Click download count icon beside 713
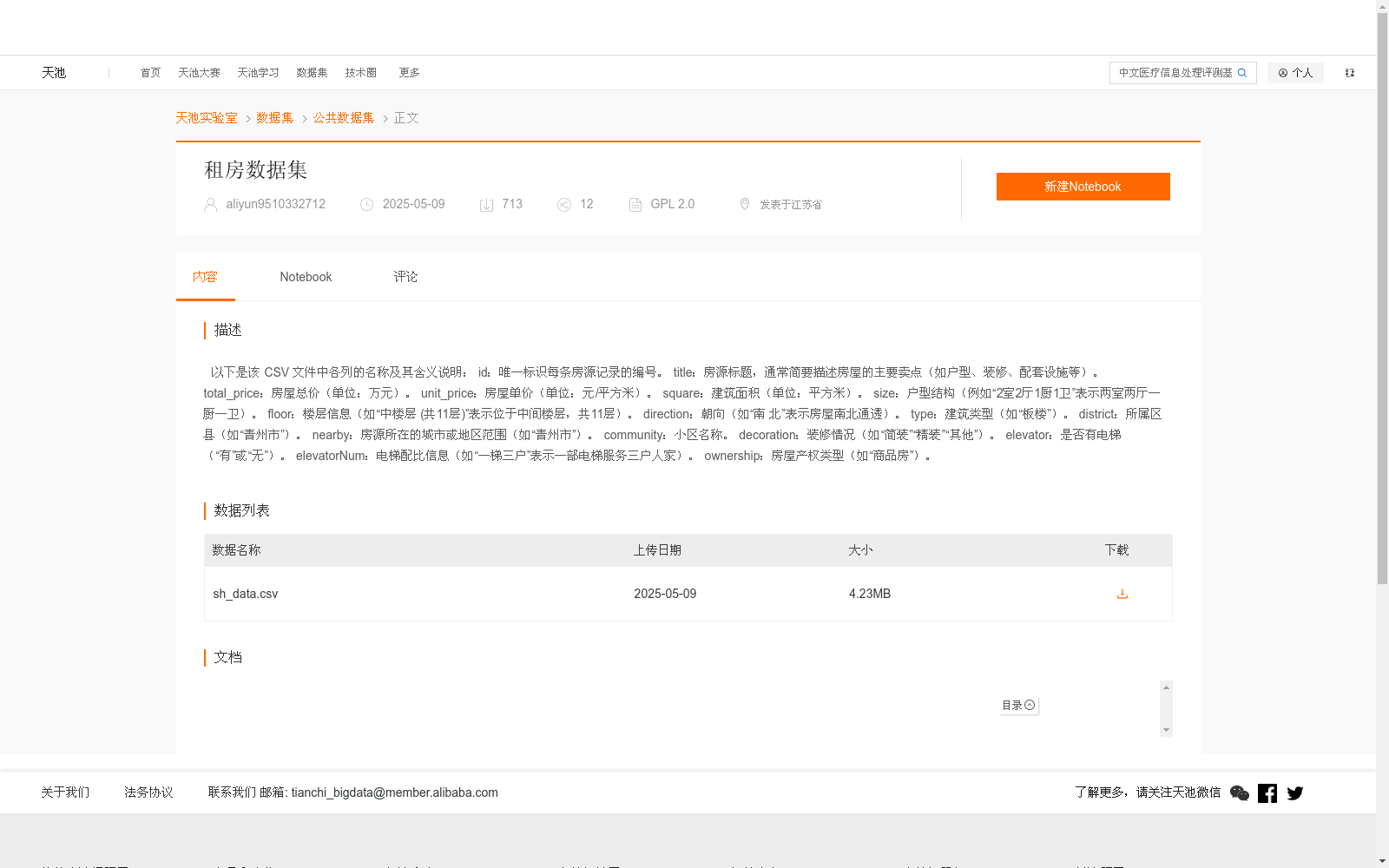This screenshot has height=868, width=1389. pyautogui.click(x=487, y=205)
